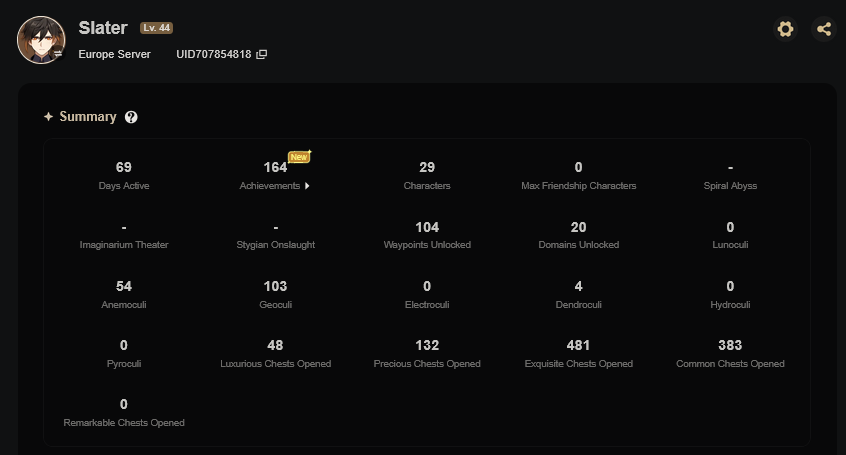Viewport: 846px width, 455px height.
Task: Click the Lv. 44 level badge
Action: pyautogui.click(x=156, y=28)
